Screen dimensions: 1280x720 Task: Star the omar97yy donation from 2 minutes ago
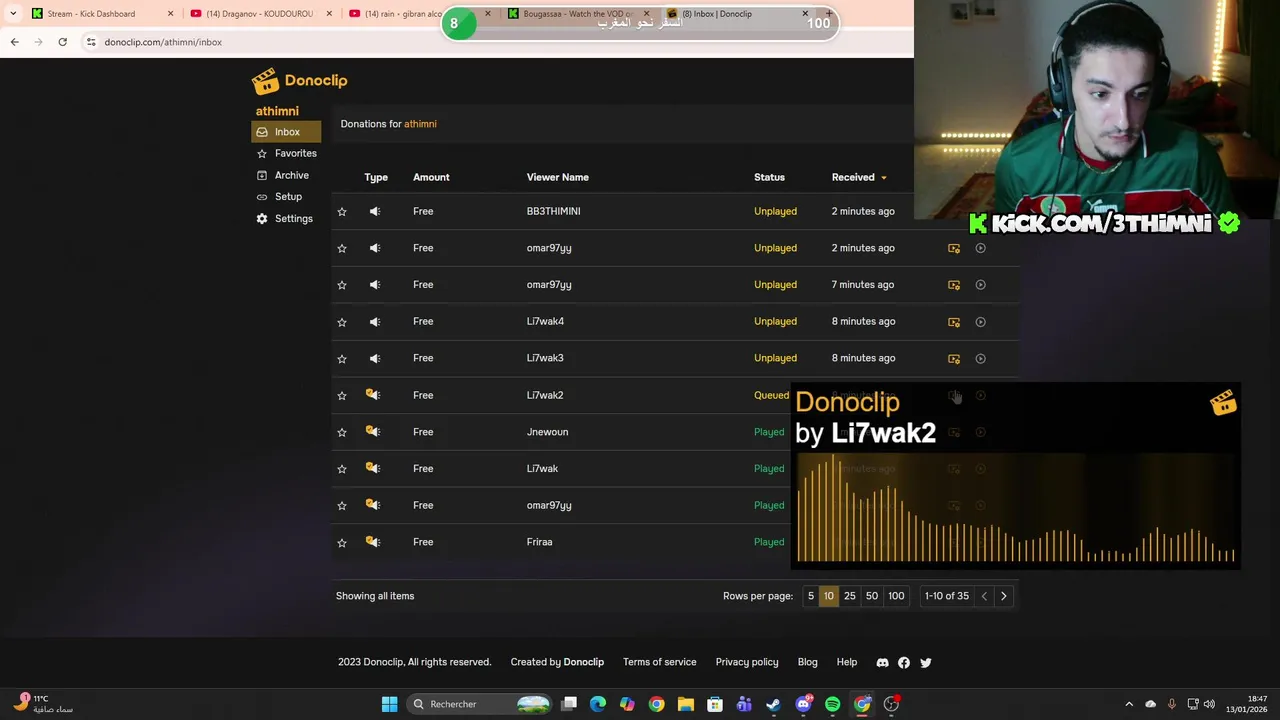(x=342, y=248)
